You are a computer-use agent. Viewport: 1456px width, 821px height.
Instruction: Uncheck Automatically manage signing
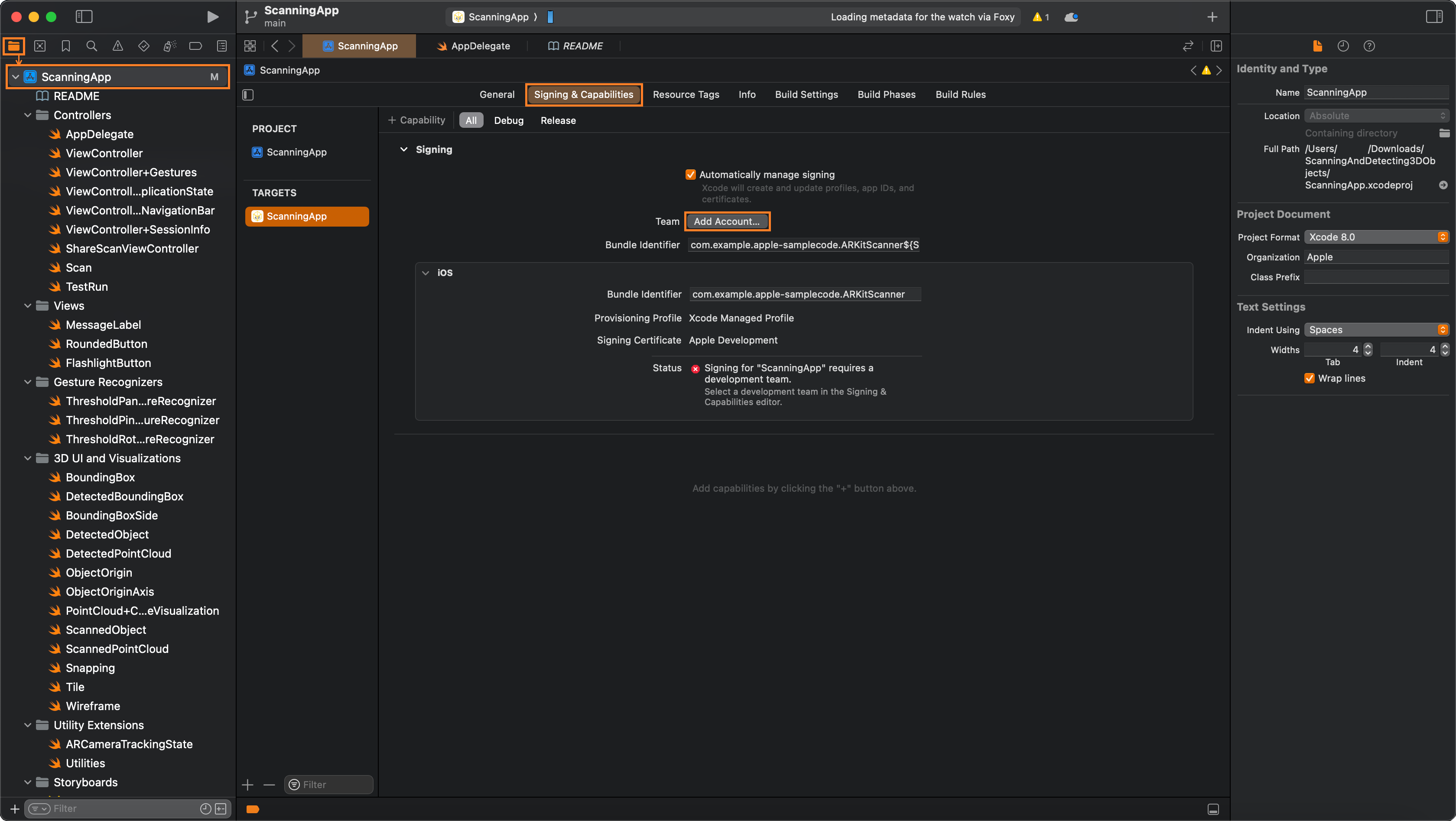tap(690, 175)
